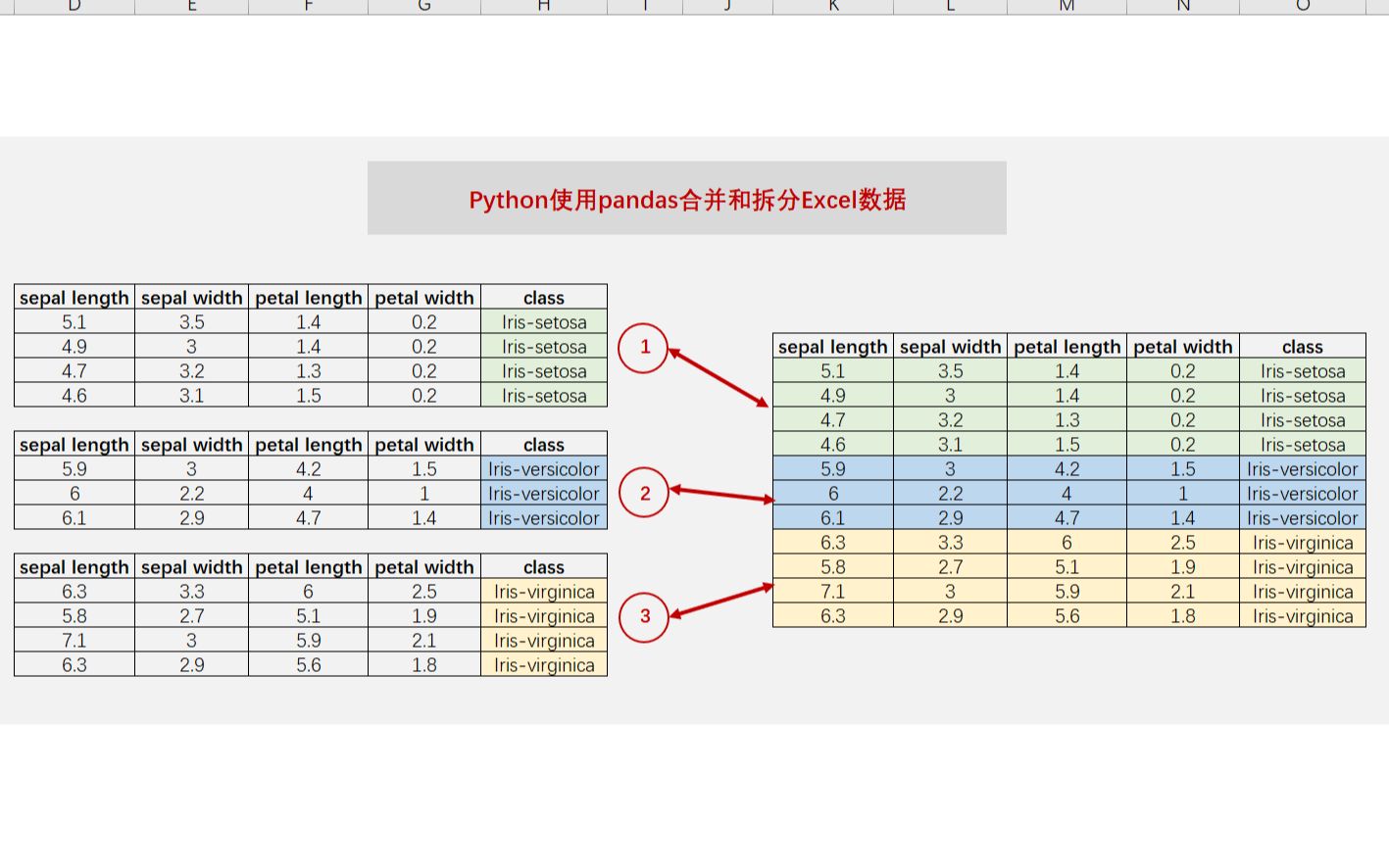Select cell 2.2 in merged right table
1389x868 pixels.
[x=950, y=493]
